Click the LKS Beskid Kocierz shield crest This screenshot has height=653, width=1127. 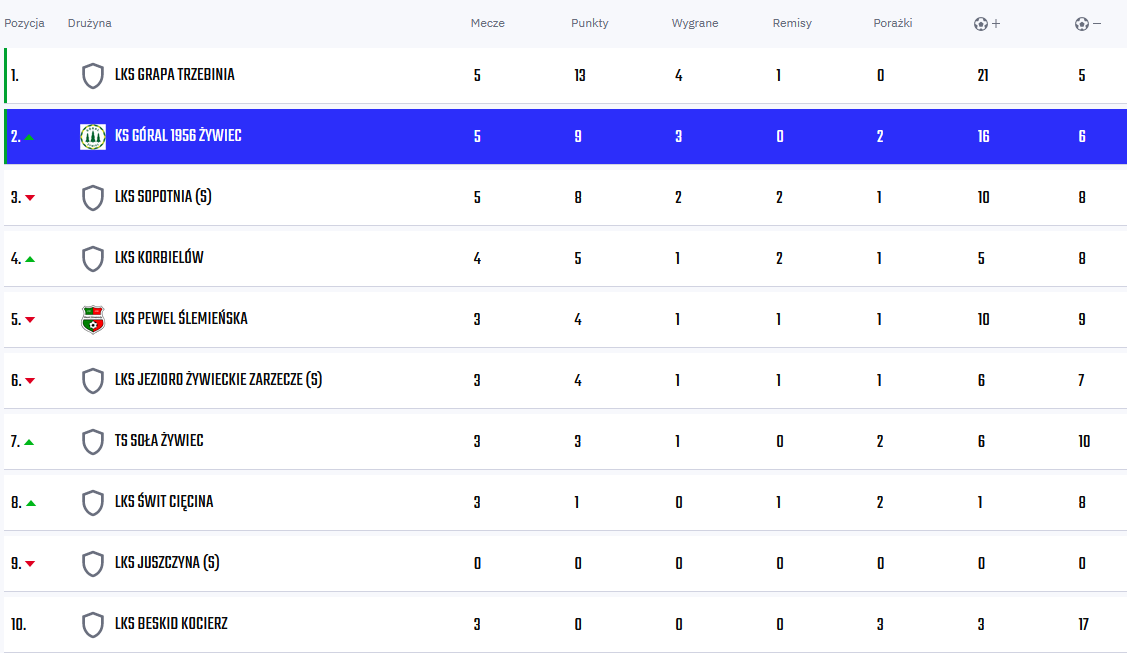point(93,625)
